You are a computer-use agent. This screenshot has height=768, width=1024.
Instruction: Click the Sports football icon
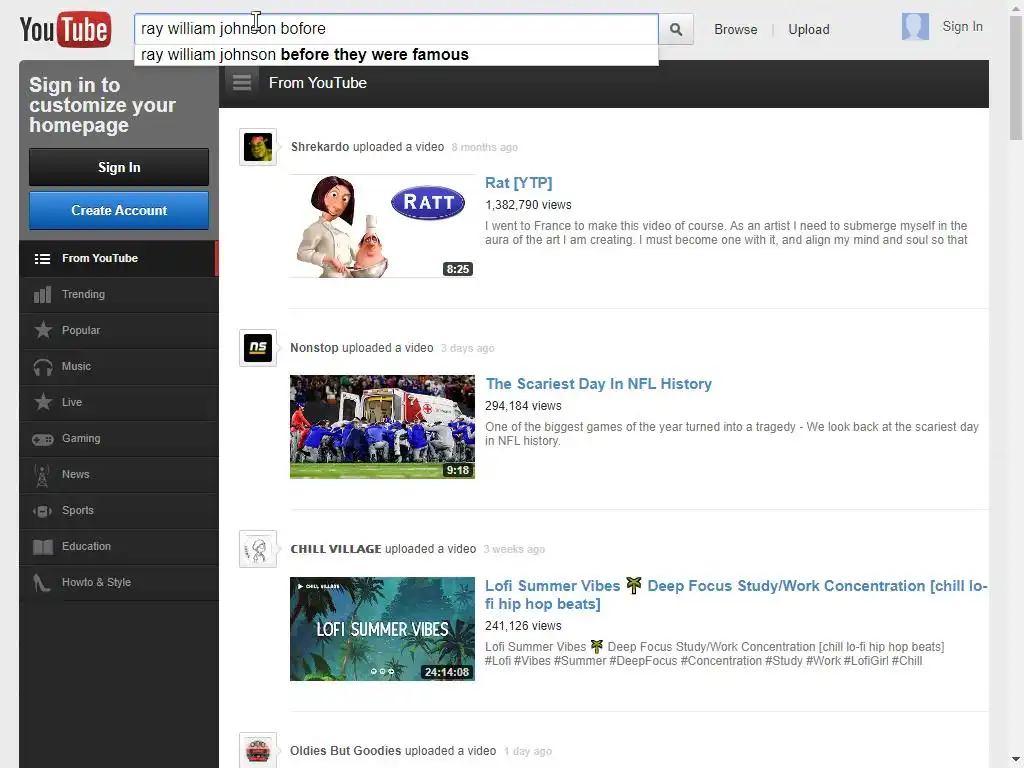click(42, 511)
